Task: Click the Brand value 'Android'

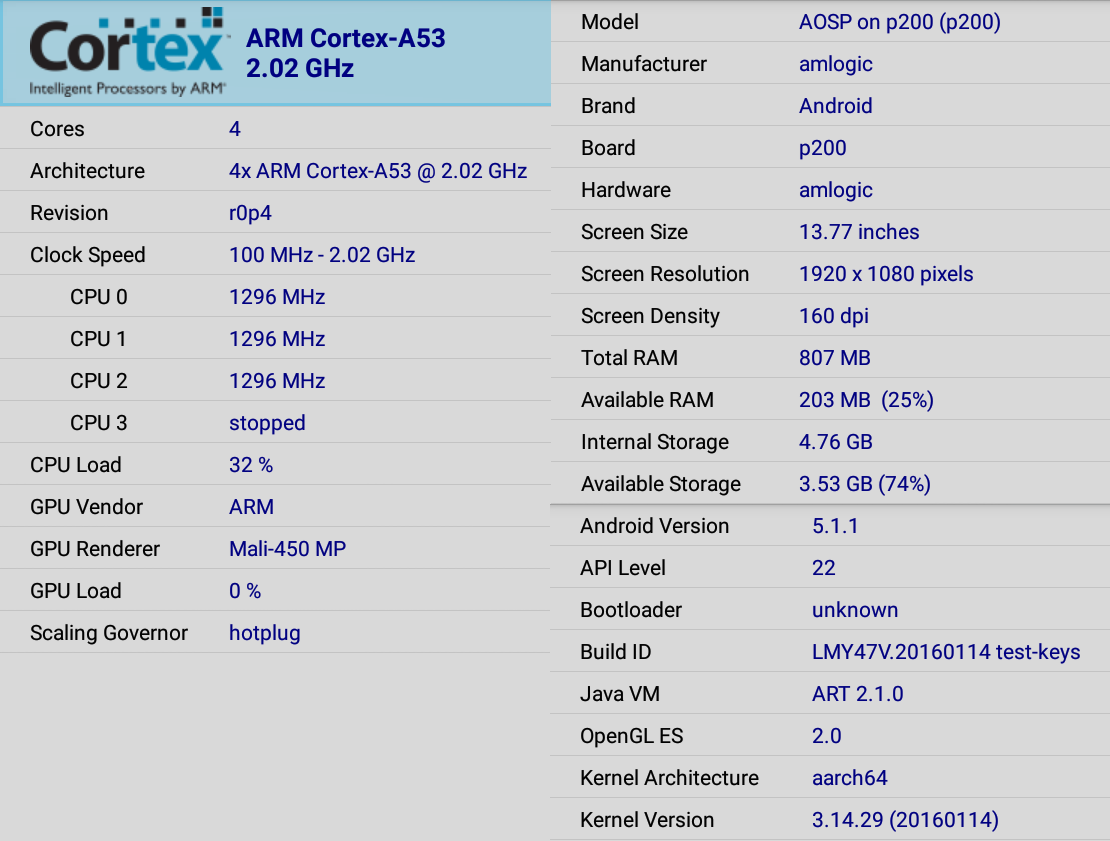Action: [x=835, y=106]
